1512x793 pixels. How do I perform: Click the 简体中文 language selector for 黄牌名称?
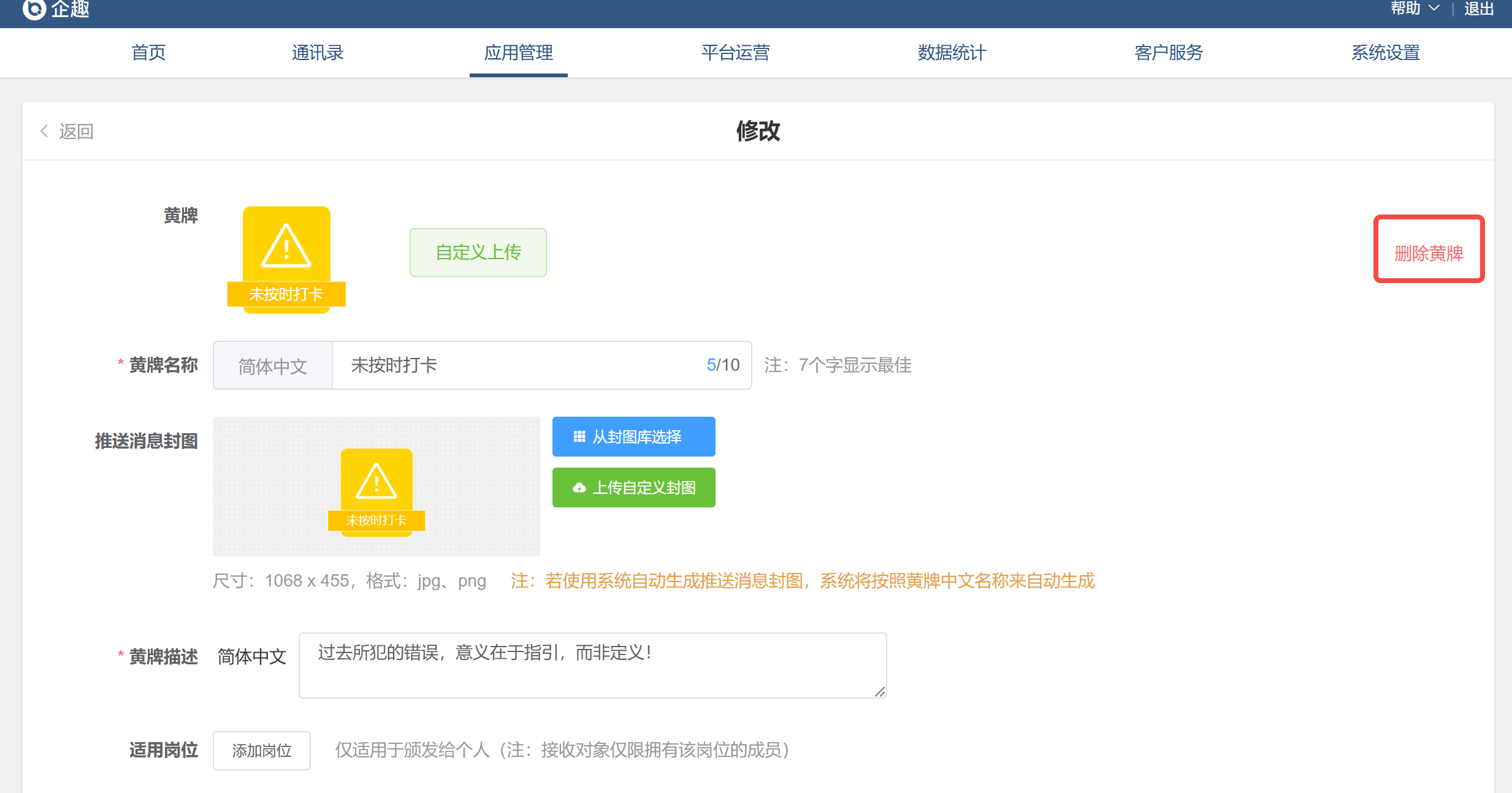coord(273,366)
